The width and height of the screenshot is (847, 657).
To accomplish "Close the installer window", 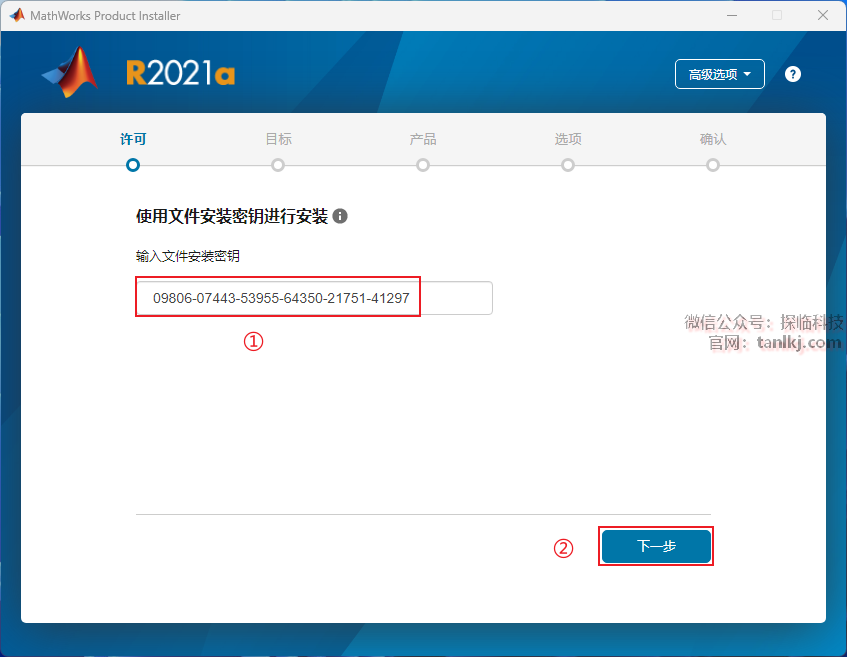I will [823, 15].
